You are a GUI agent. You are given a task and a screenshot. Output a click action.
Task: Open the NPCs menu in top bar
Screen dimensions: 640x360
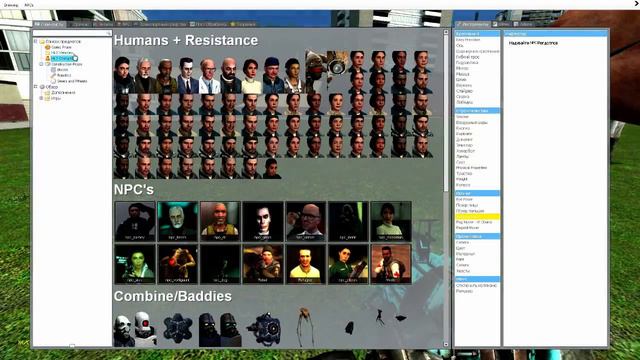click(29, 5)
